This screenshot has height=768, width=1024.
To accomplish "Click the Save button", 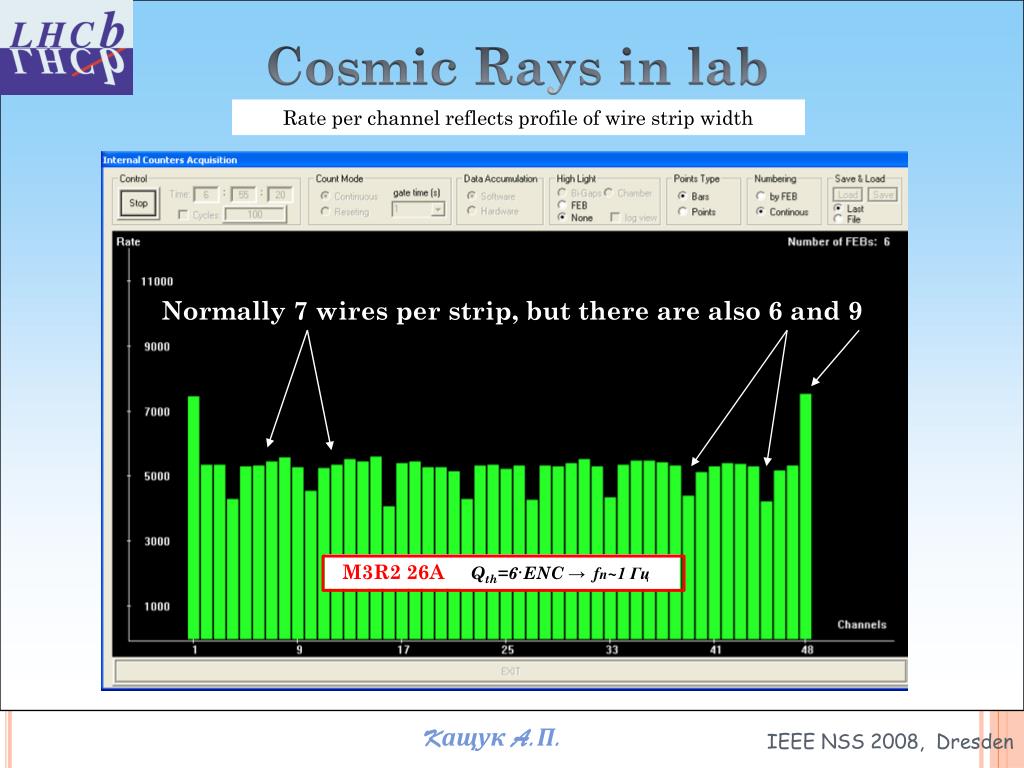I will click(x=882, y=195).
